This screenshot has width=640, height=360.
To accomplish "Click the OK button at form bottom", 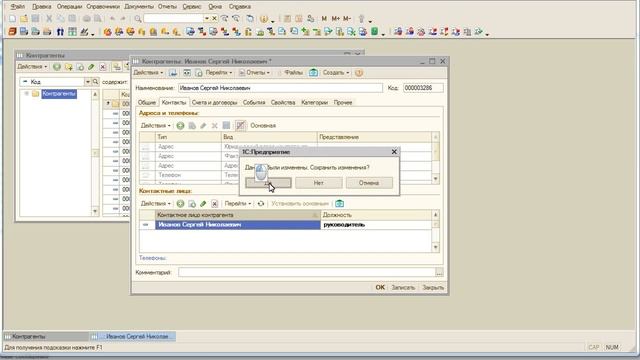I will (380, 287).
